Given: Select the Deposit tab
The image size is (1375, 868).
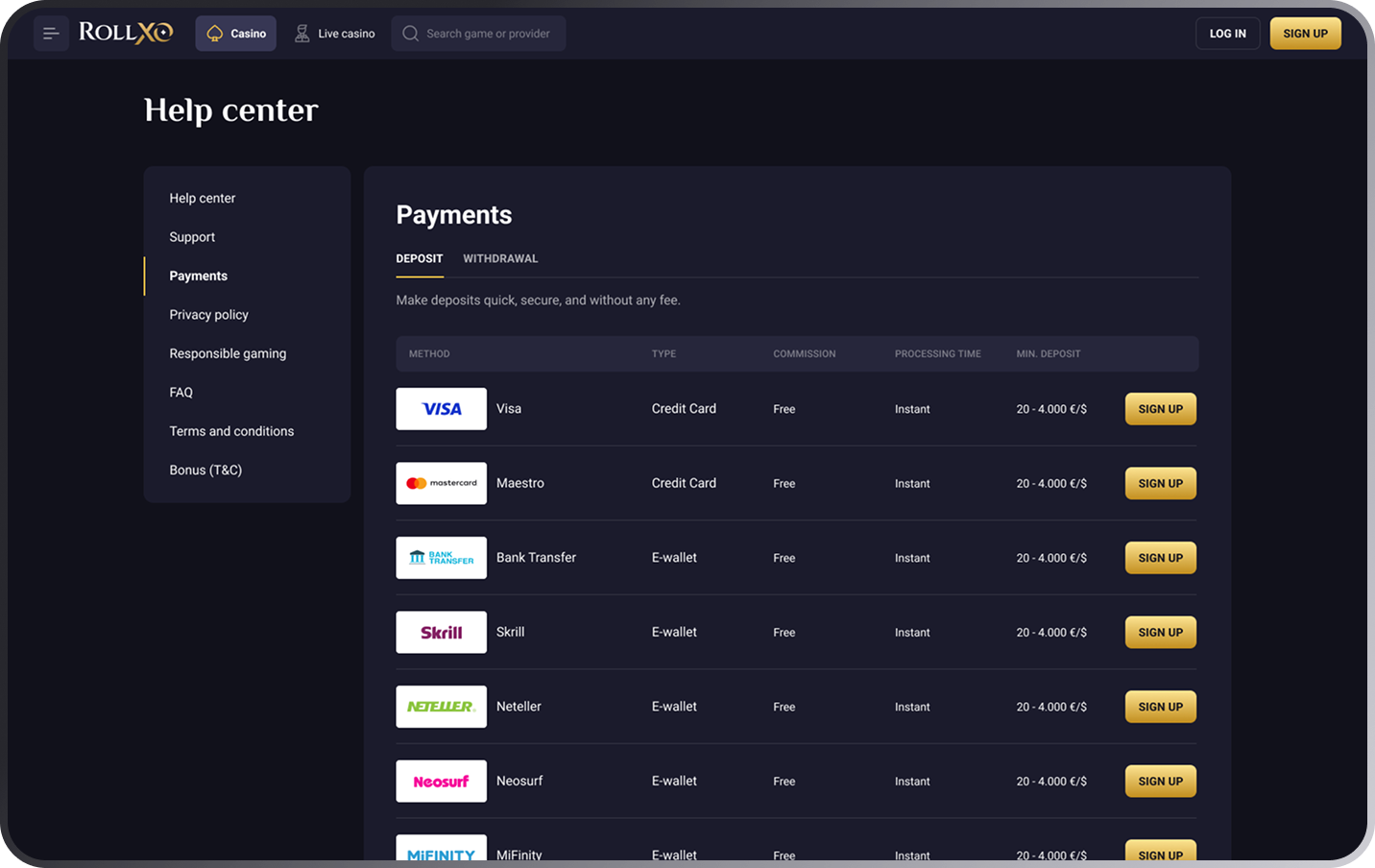Looking at the screenshot, I should tap(420, 258).
